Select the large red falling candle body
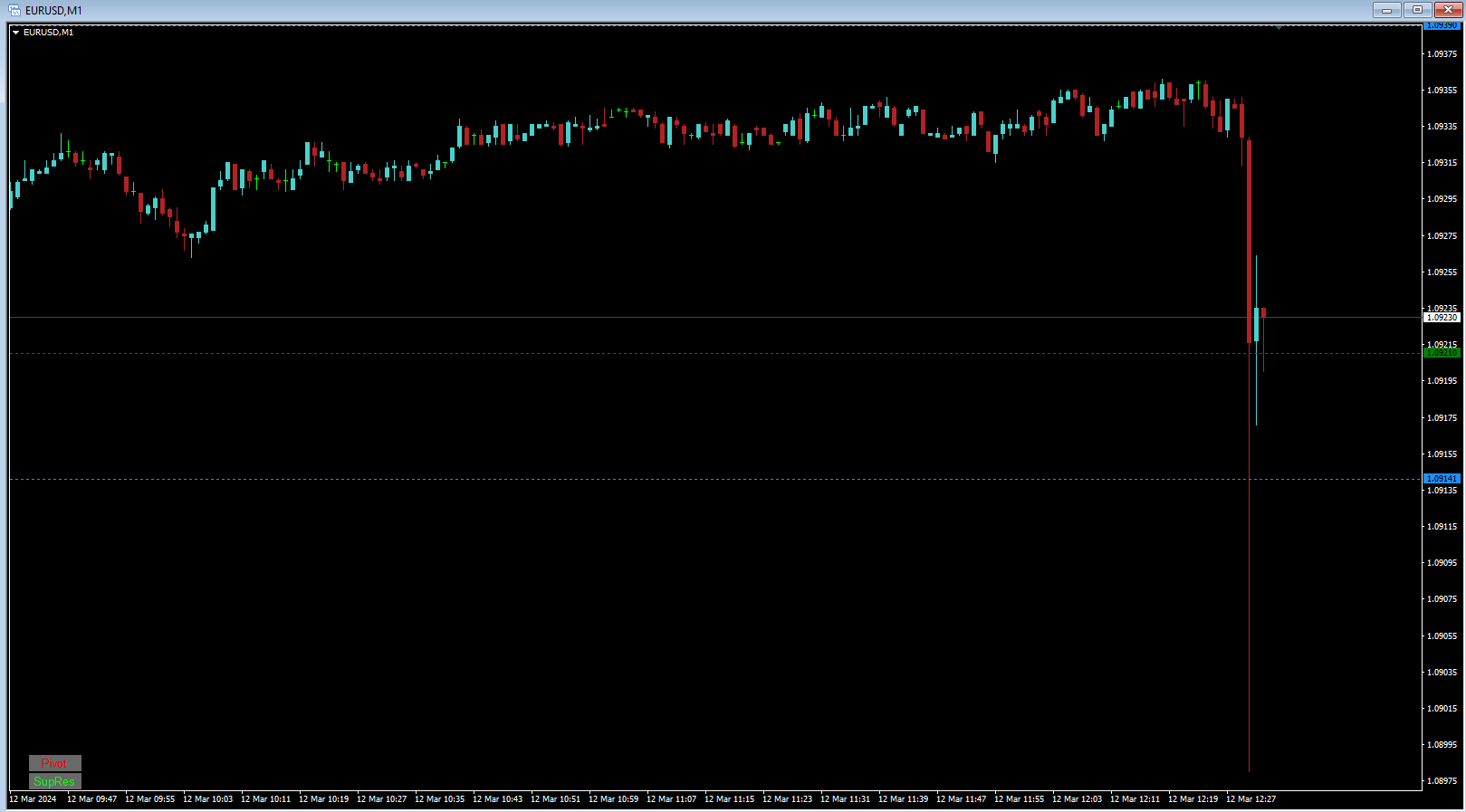The height and width of the screenshot is (812, 1466). coord(1249,241)
